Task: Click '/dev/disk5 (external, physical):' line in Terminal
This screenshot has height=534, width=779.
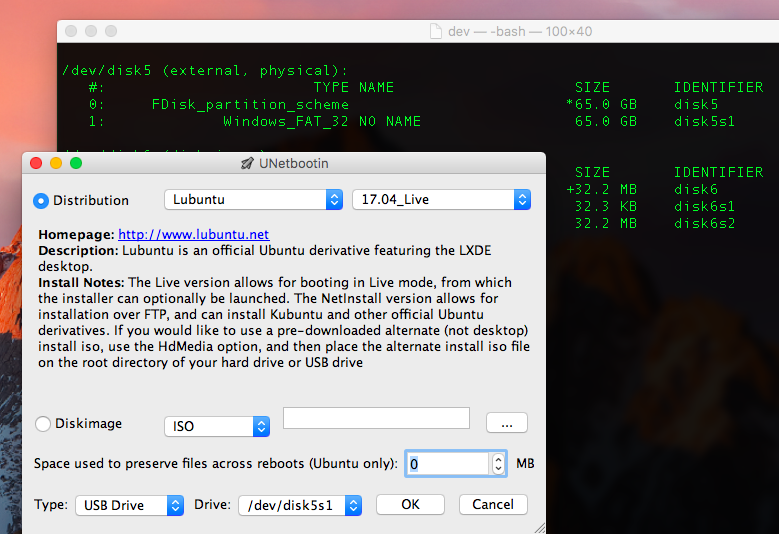Action: (x=205, y=71)
